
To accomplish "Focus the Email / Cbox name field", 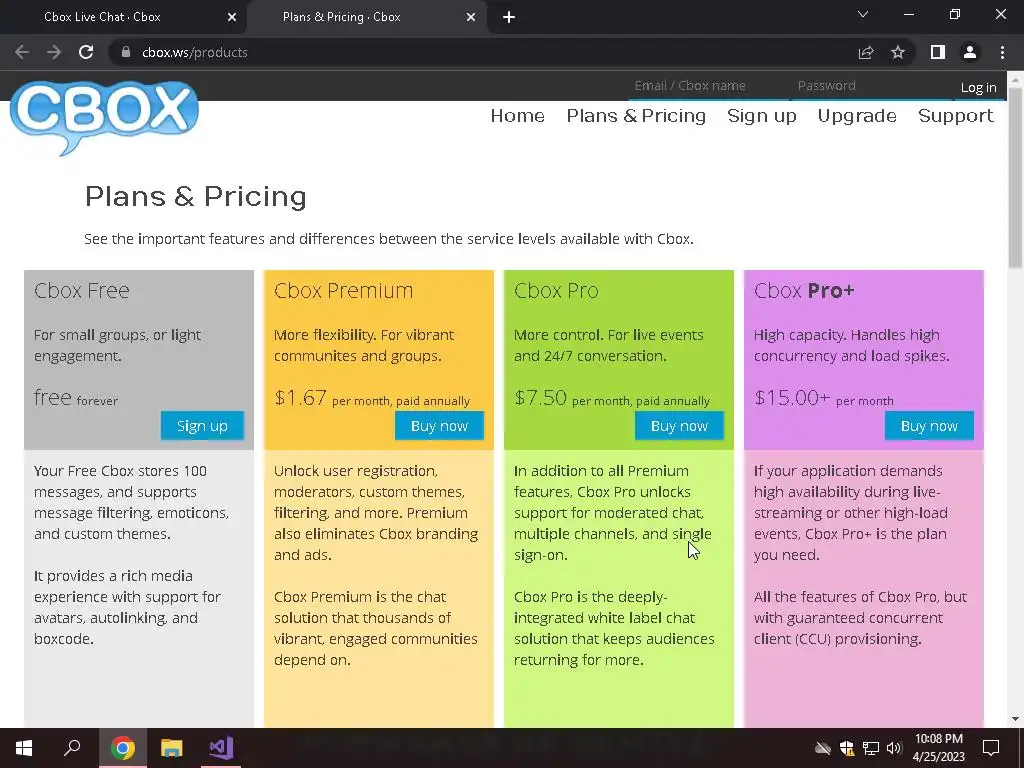I will pyautogui.click(x=709, y=86).
